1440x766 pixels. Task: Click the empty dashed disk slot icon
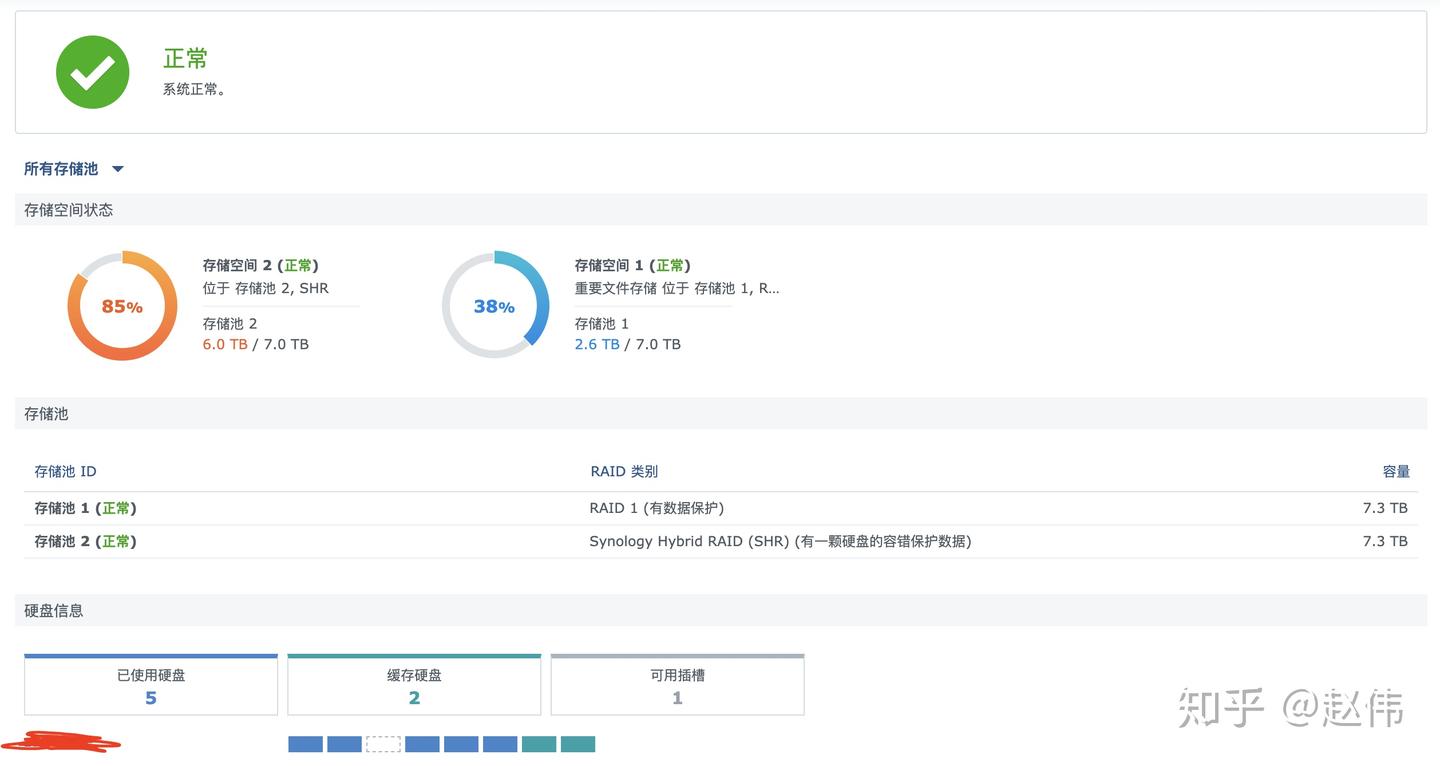383,744
